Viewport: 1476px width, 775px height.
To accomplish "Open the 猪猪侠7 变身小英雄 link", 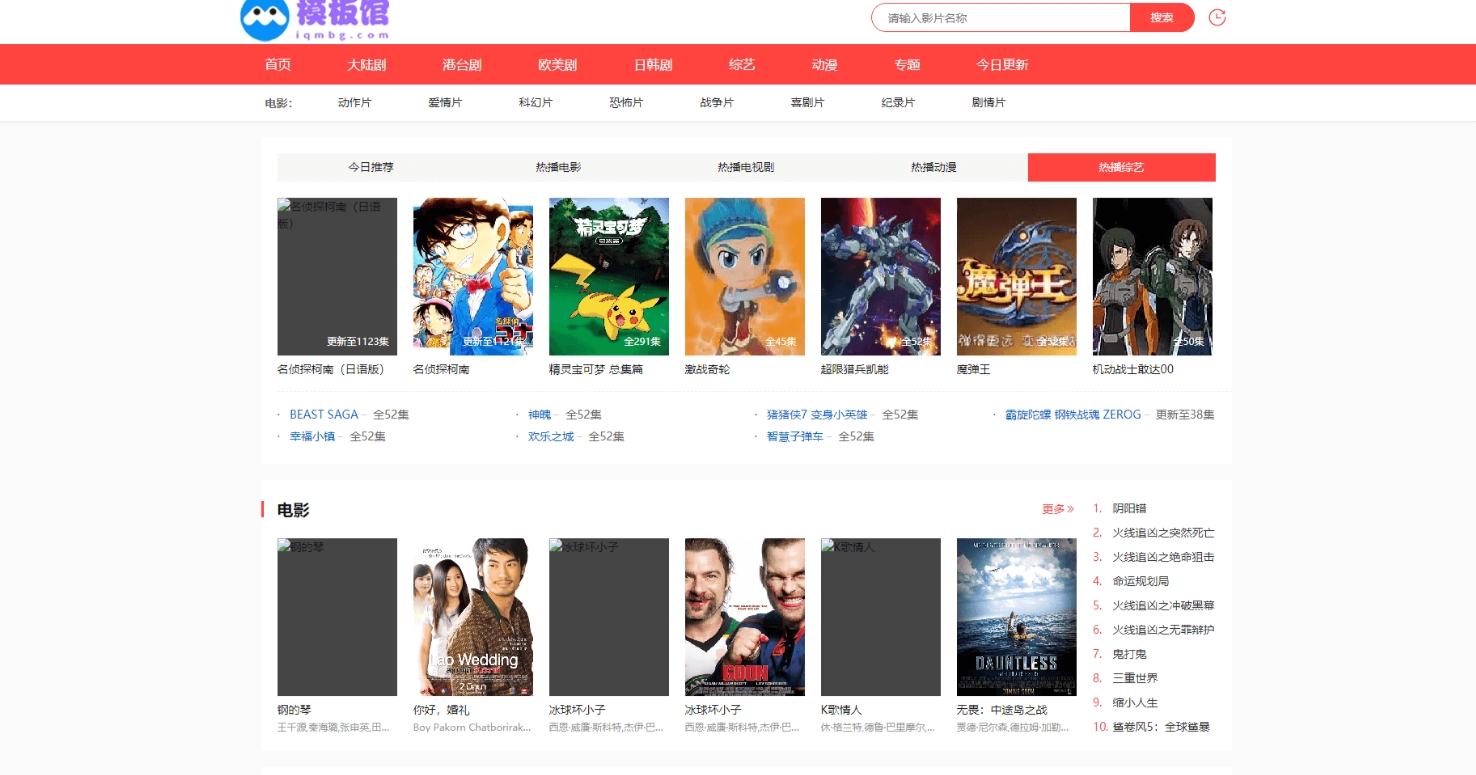I will coord(817,414).
